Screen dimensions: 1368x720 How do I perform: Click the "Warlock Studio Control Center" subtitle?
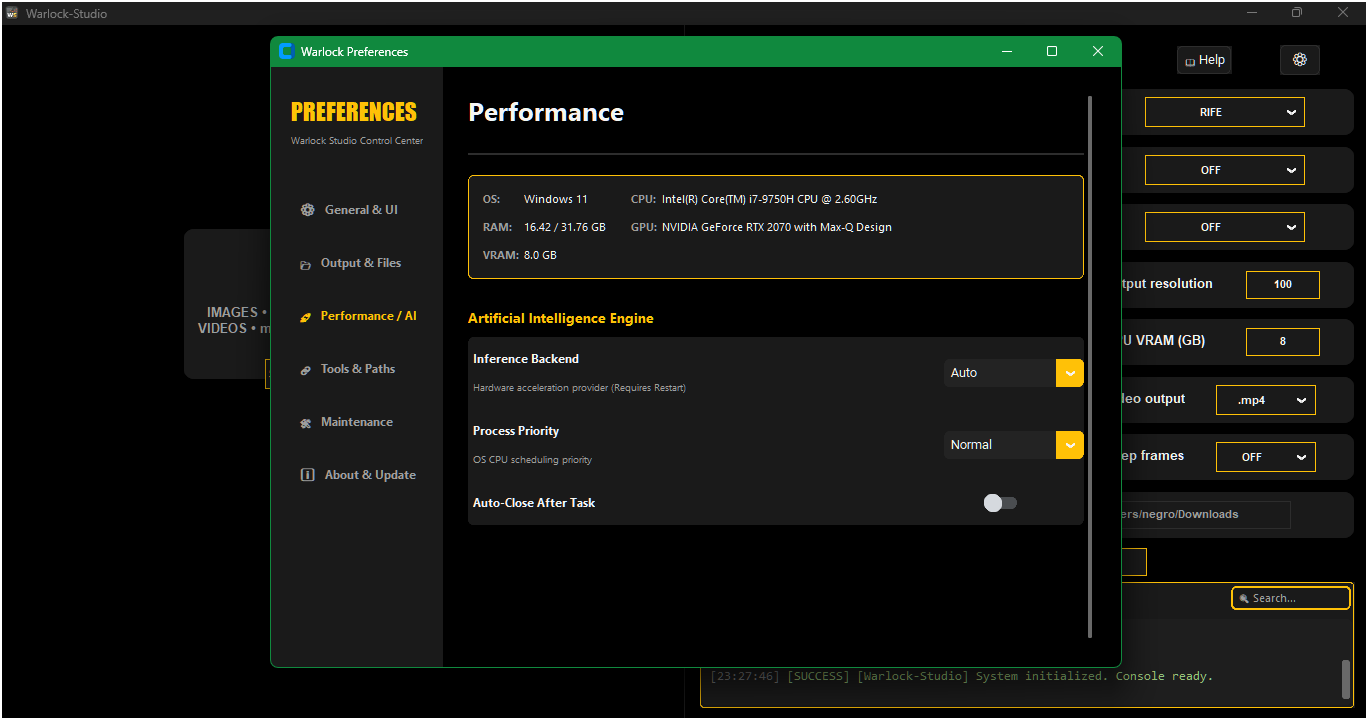click(357, 141)
